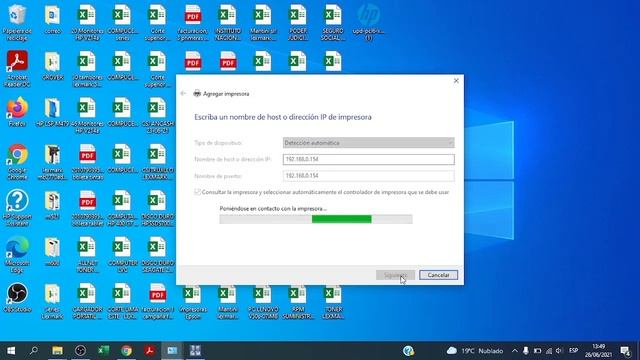Screen dimensions: 640x360
Task: Open Acrobat Reader from the taskbar
Action: pyautogui.click(x=149, y=351)
